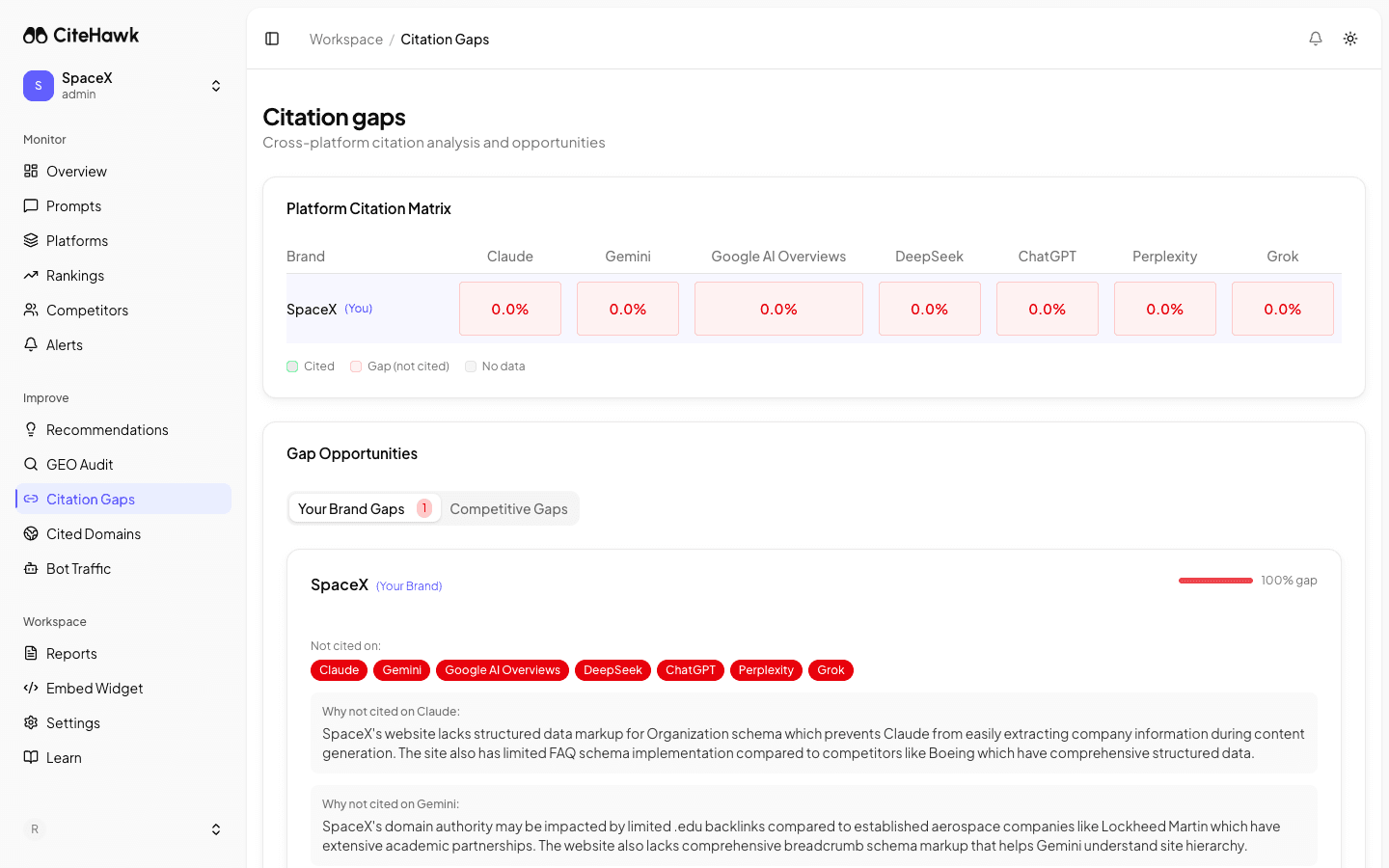Click the Recommendations lightbulb icon
The width and height of the screenshot is (1389, 868).
point(31,429)
